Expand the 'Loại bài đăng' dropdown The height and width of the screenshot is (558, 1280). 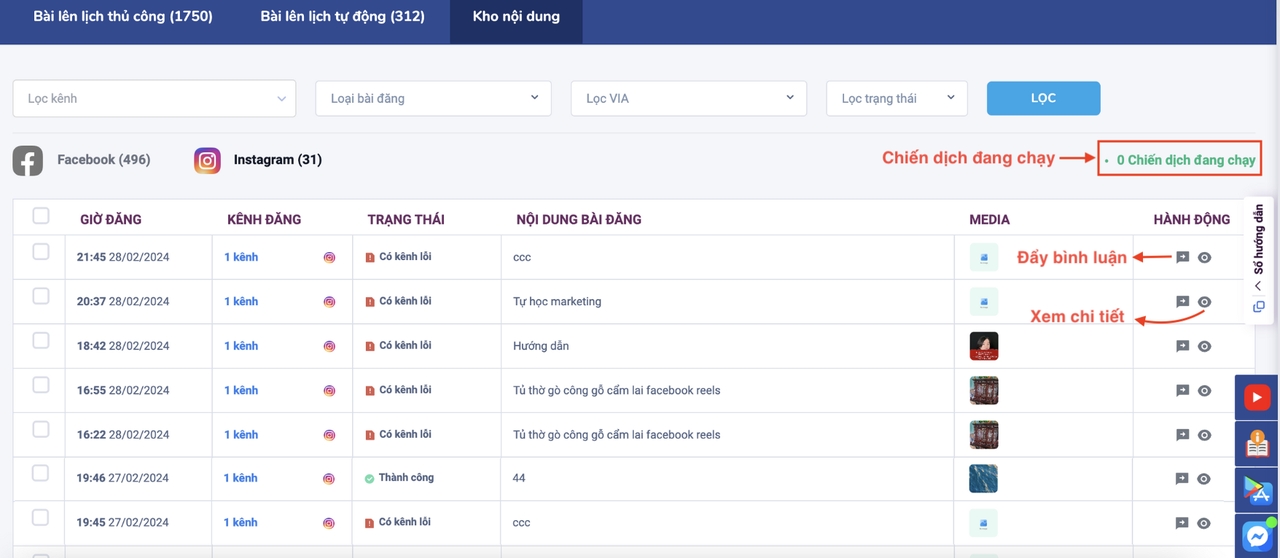click(x=433, y=99)
